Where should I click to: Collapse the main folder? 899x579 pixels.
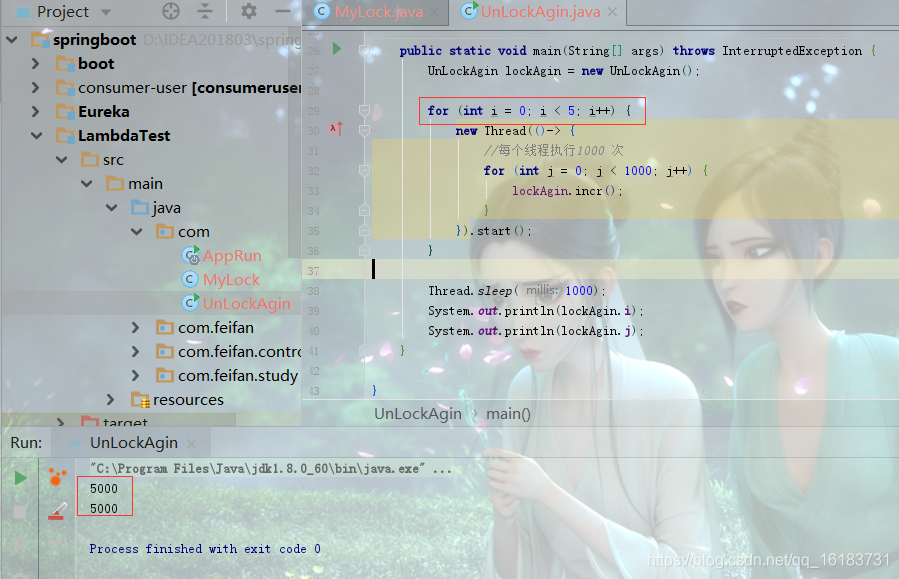point(87,184)
